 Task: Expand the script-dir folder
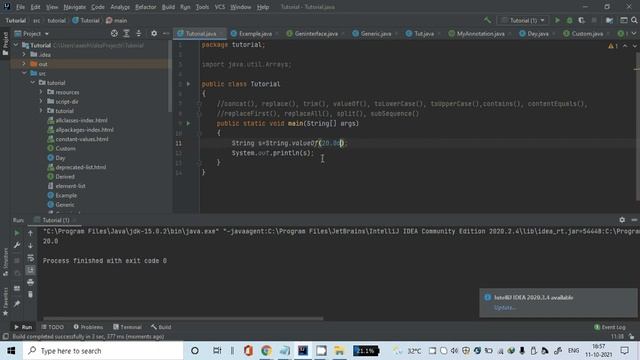pyautogui.click(x=41, y=101)
